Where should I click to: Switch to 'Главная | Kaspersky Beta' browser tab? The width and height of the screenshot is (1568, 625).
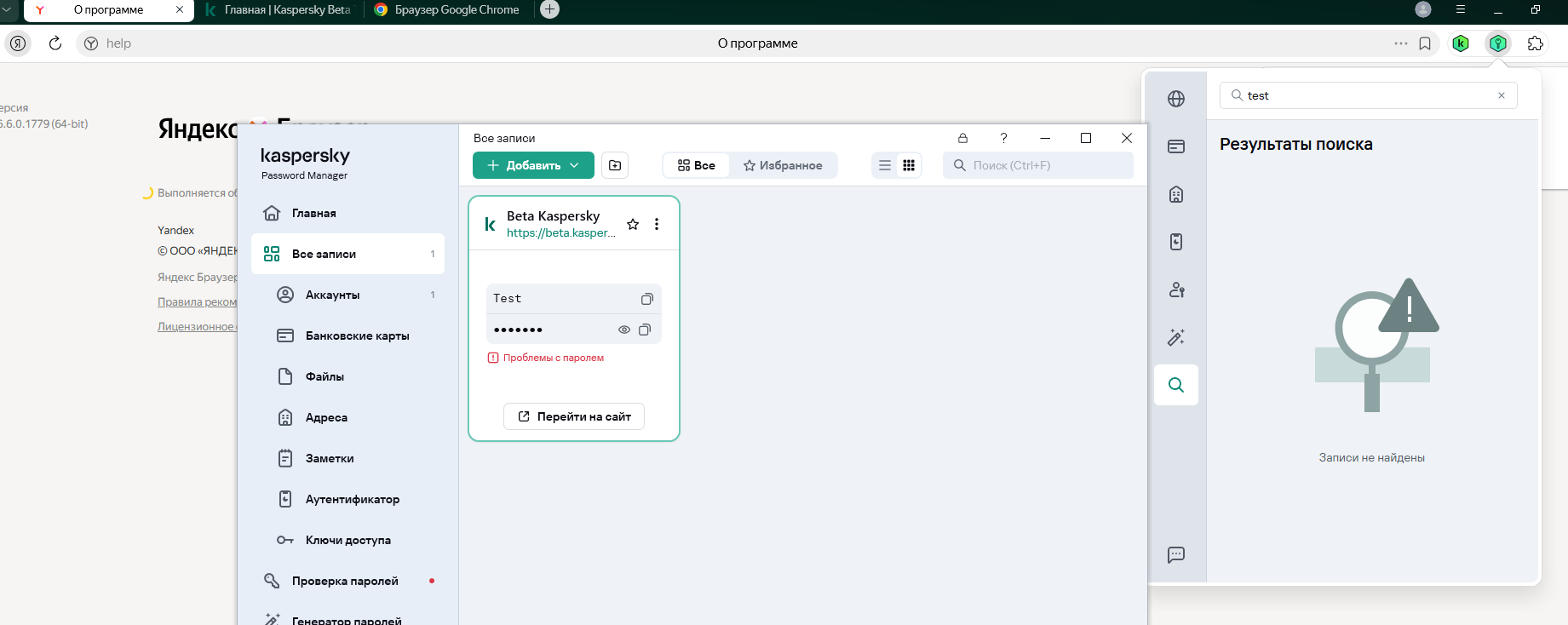tap(279, 10)
